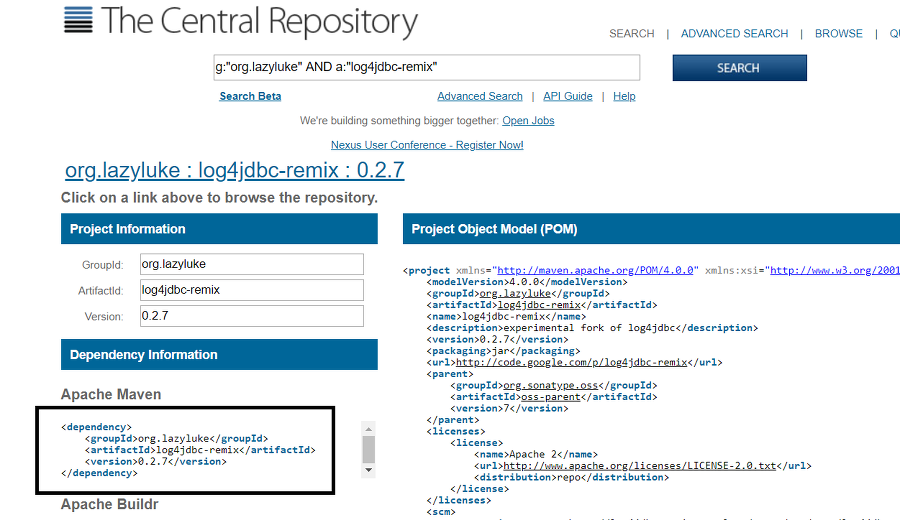The width and height of the screenshot is (900, 520).
Task: Click the Maven snippet scrollbar thumb
Action: pyautogui.click(x=368, y=449)
